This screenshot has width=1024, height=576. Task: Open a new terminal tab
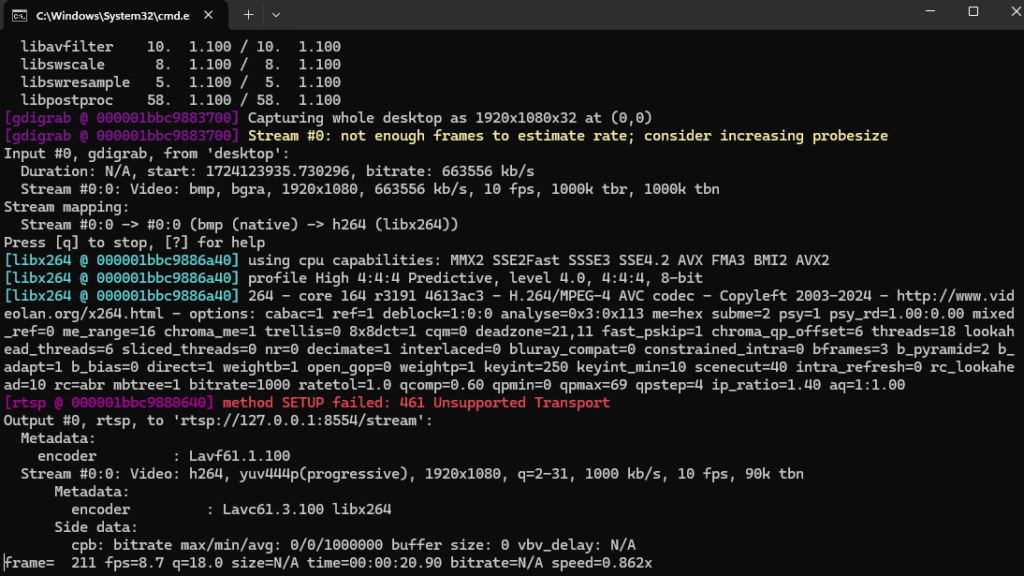248,15
